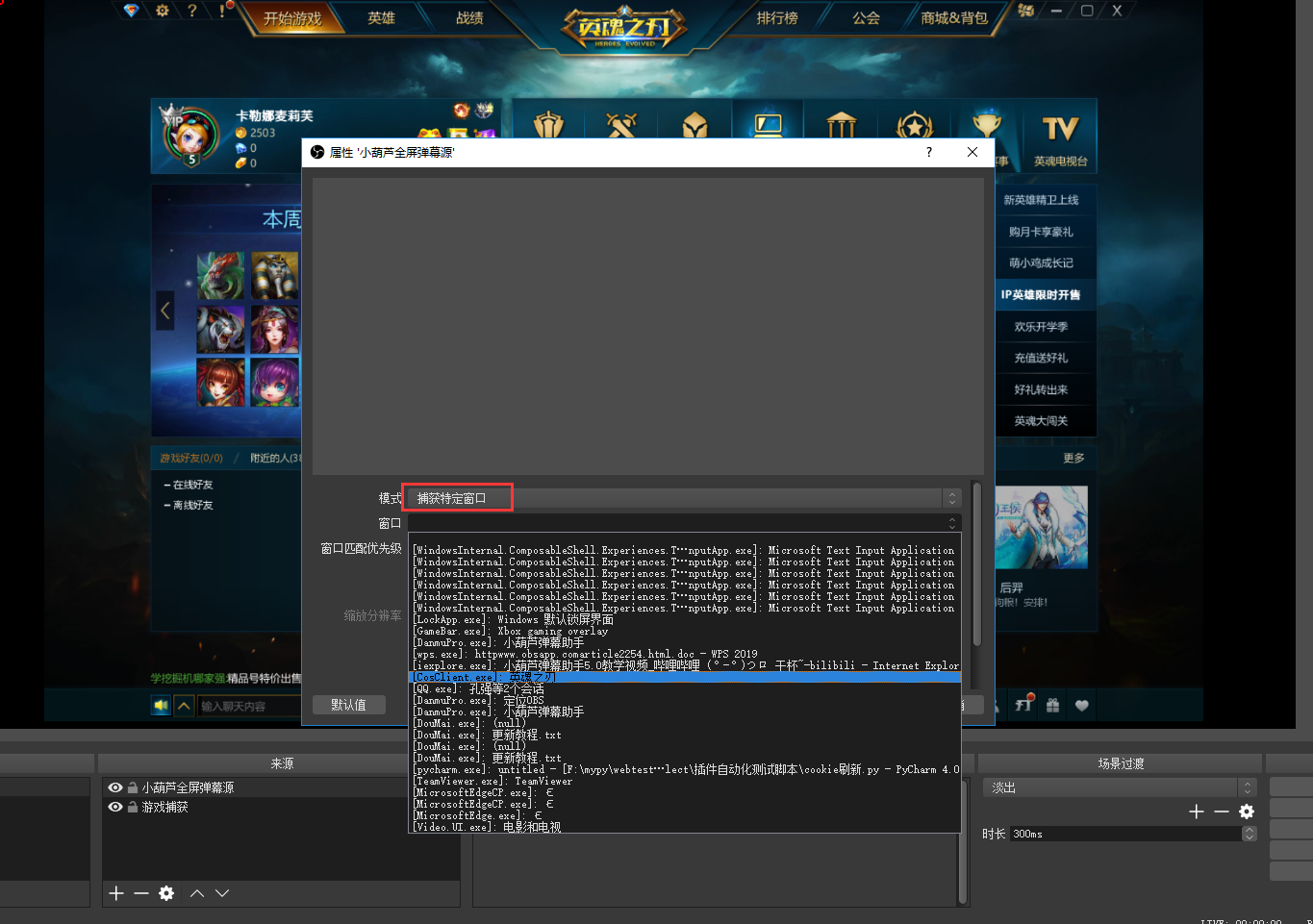Click the question mark help icon in game header

(x=192, y=11)
